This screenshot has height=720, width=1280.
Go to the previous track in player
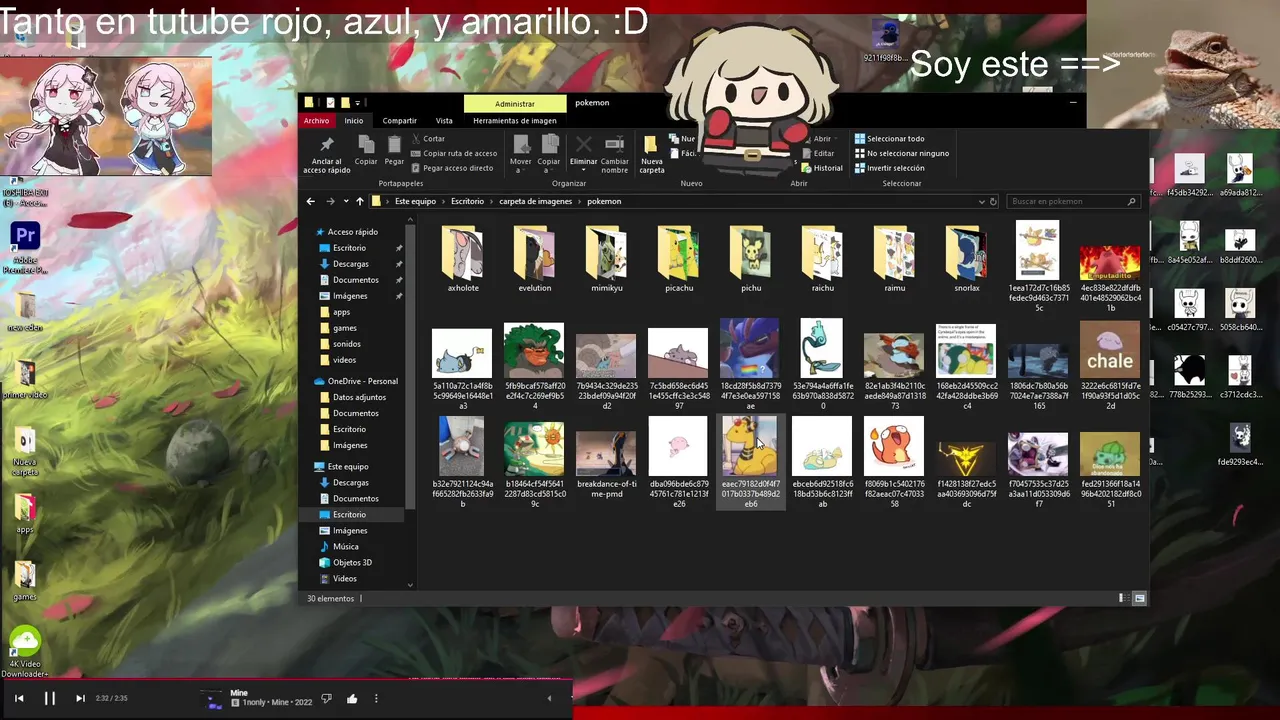coord(19,698)
